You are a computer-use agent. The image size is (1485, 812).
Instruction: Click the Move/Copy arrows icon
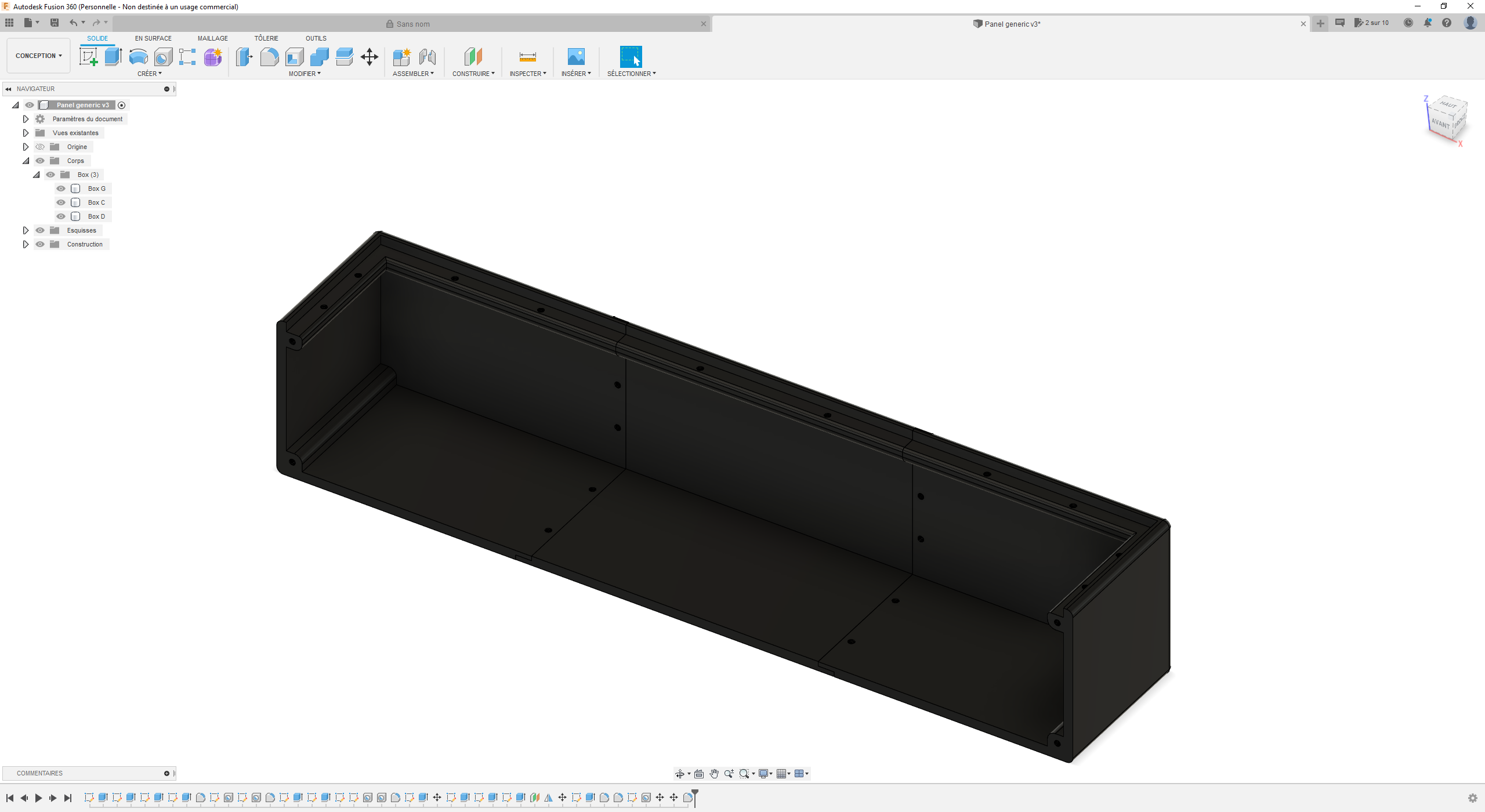(x=370, y=57)
